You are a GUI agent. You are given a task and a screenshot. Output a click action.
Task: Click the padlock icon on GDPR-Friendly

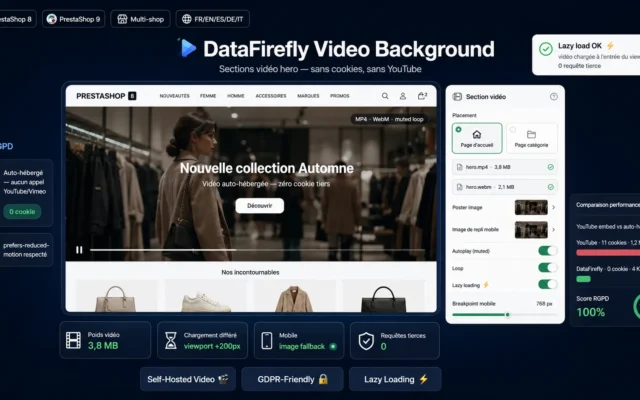[x=323, y=379]
